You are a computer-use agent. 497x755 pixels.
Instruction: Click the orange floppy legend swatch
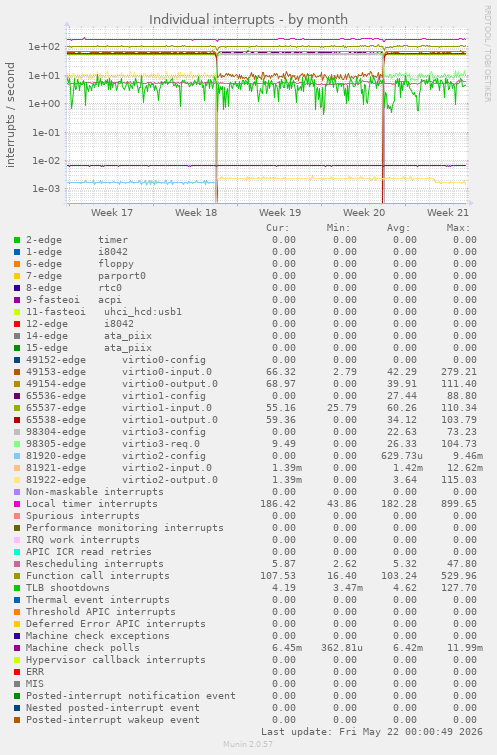17,264
